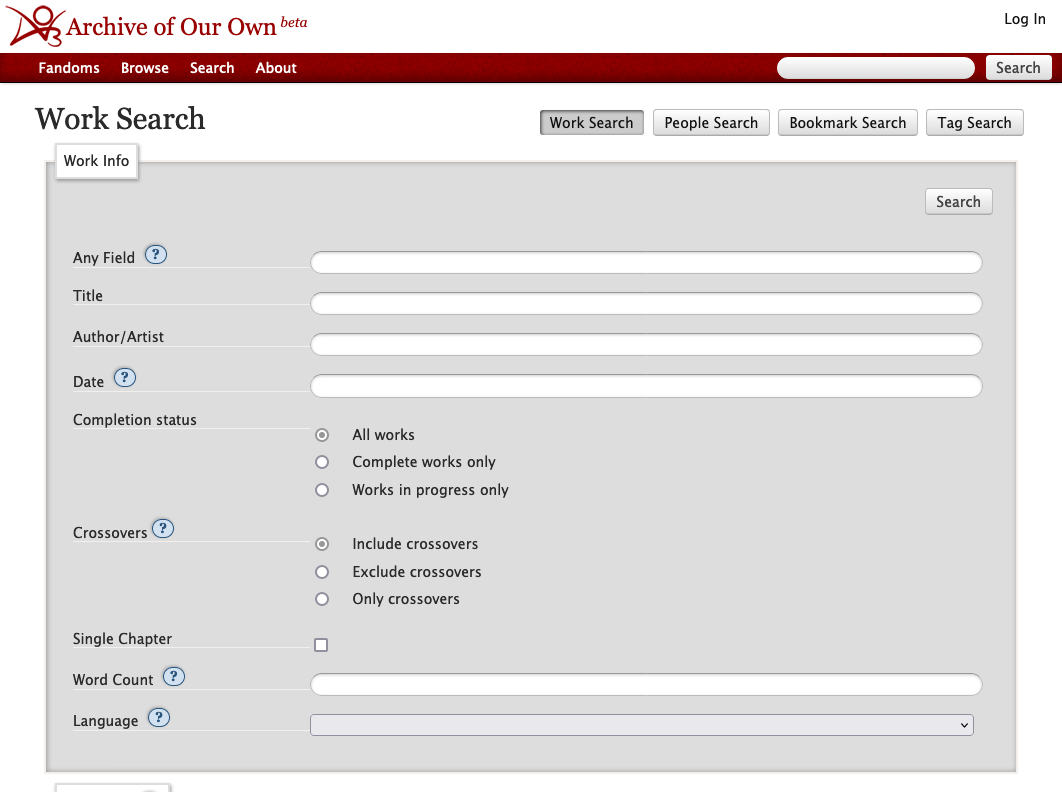Open the Any Field help icon
Screen dimensions: 1062x792
click(155, 255)
